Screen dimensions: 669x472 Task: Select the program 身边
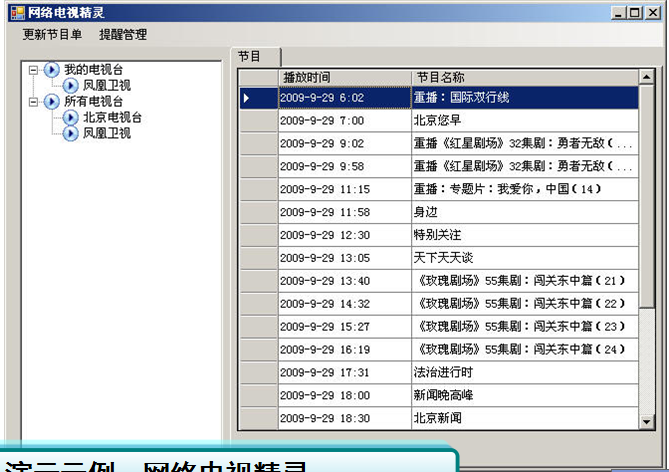tap(525, 213)
